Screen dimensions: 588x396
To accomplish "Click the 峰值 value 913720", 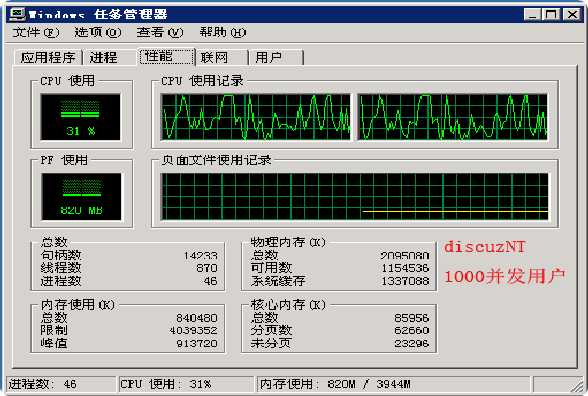I will (x=197, y=343).
